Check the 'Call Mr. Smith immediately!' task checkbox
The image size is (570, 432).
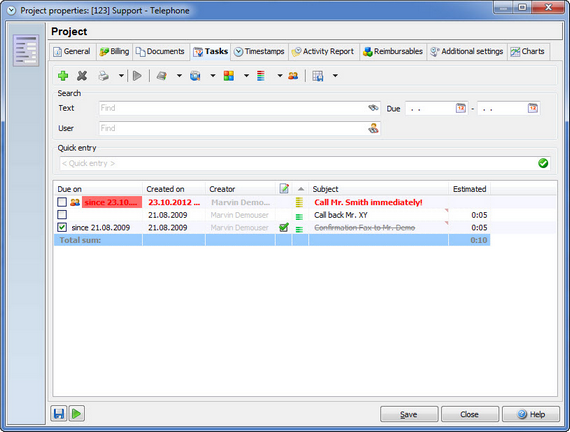click(62, 202)
